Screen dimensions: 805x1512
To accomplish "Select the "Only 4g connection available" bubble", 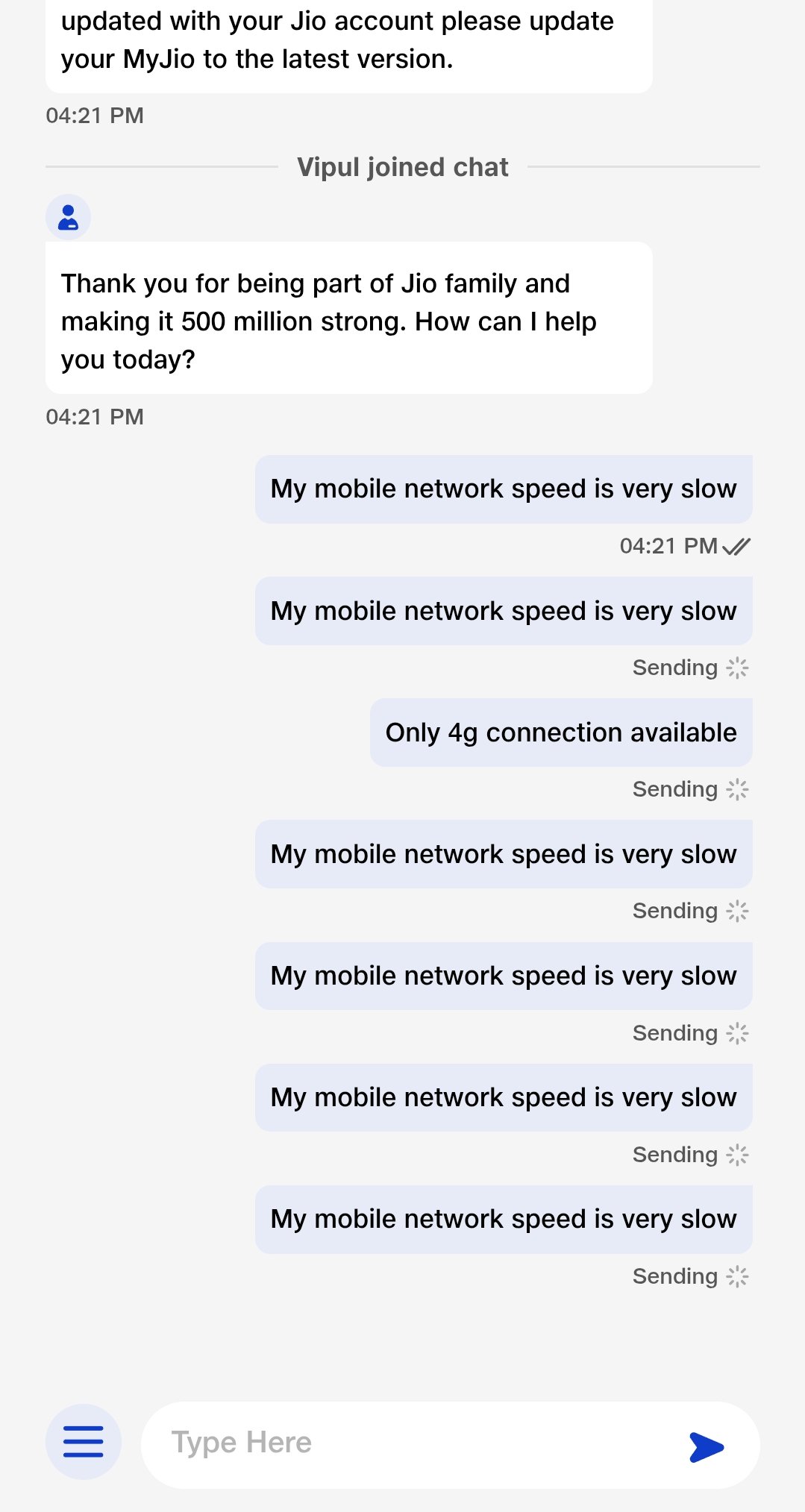I will point(560,733).
